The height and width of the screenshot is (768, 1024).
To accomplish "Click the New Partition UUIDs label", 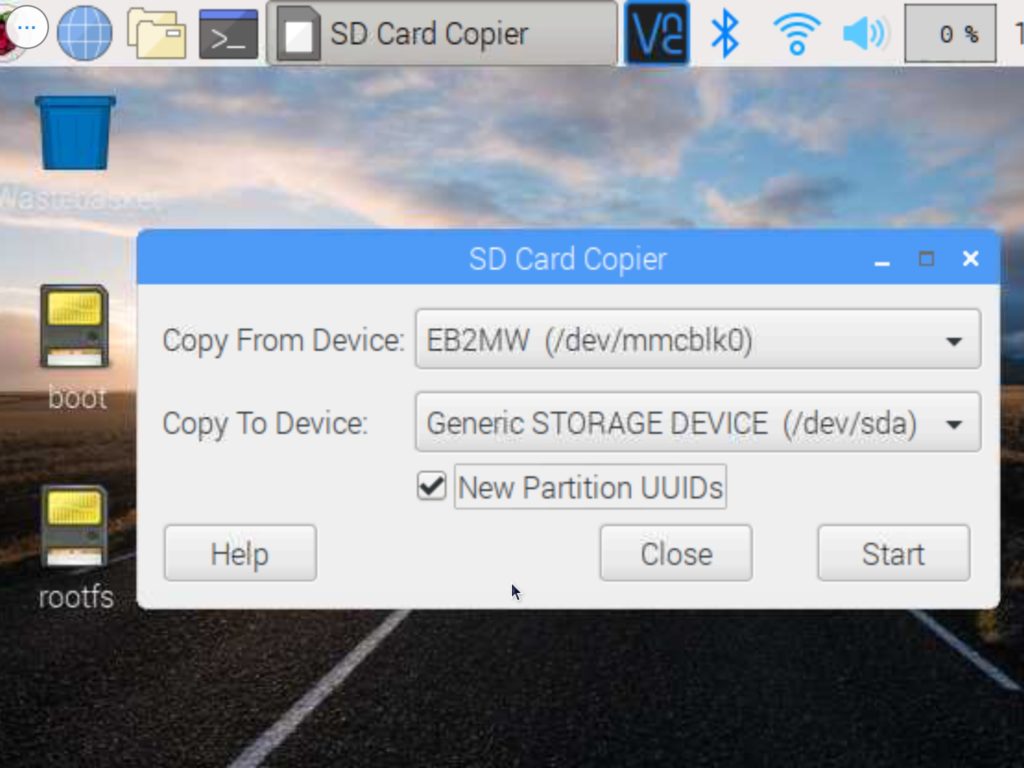I will pyautogui.click(x=590, y=487).
